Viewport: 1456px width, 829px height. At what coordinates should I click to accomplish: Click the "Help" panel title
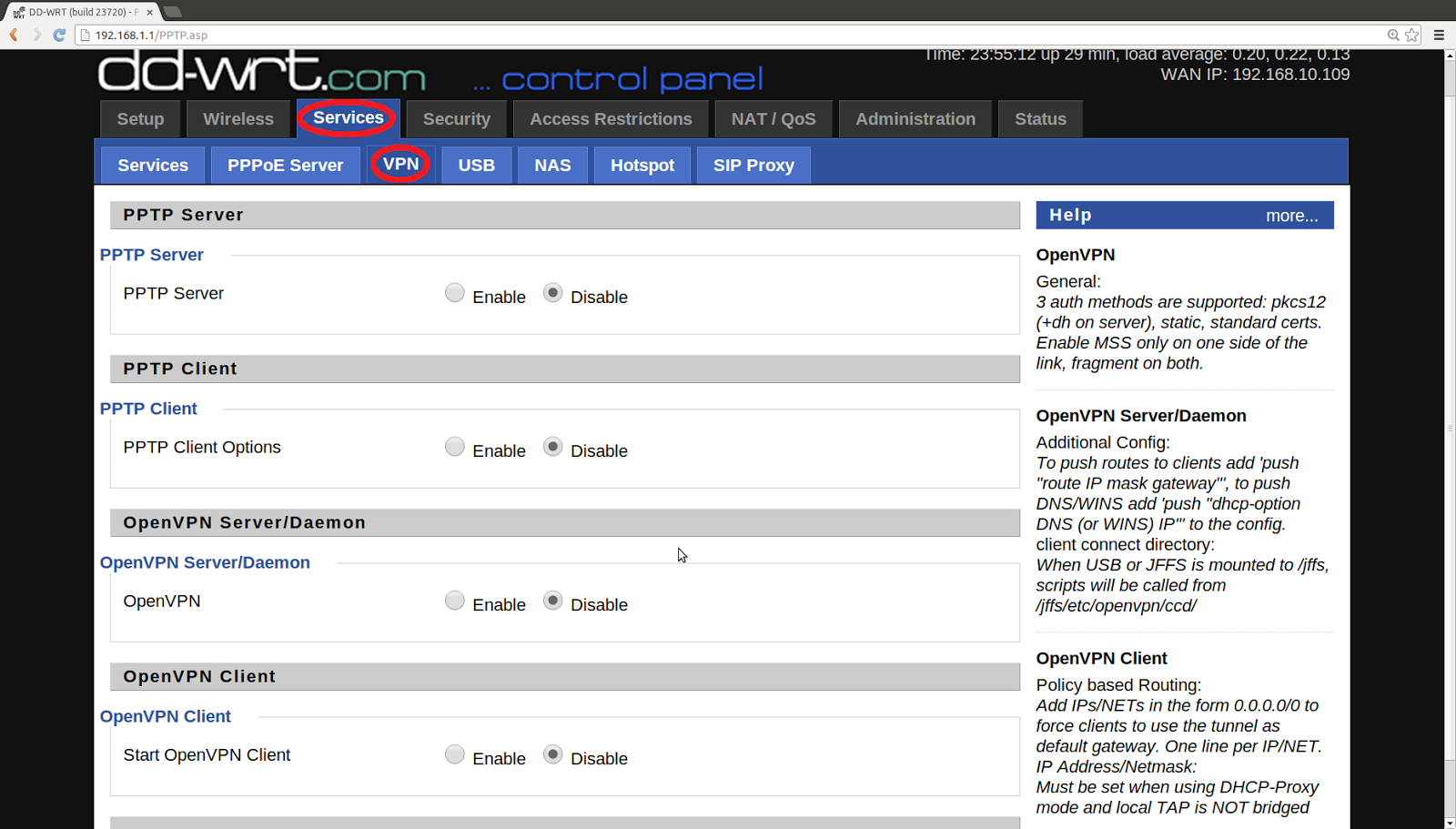pyautogui.click(x=1070, y=216)
